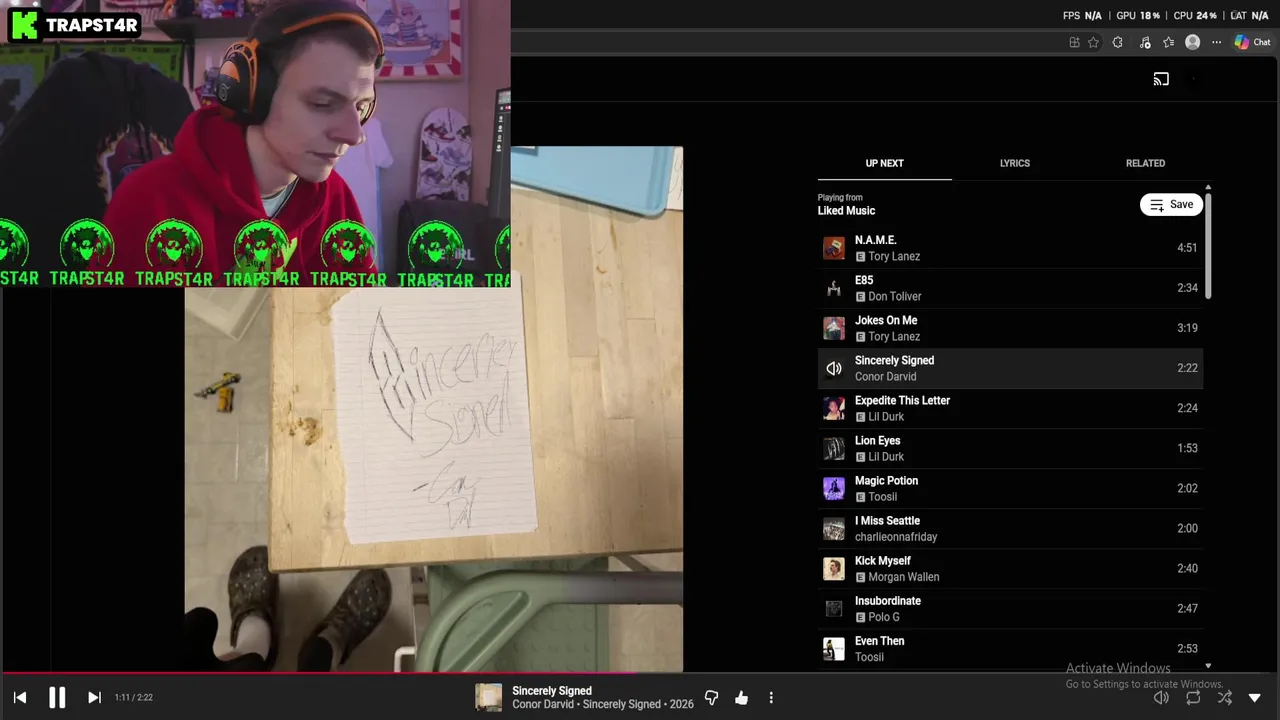Viewport: 1280px width, 720px height.
Task: Switch to the Lyrics tab
Action: (x=1014, y=163)
